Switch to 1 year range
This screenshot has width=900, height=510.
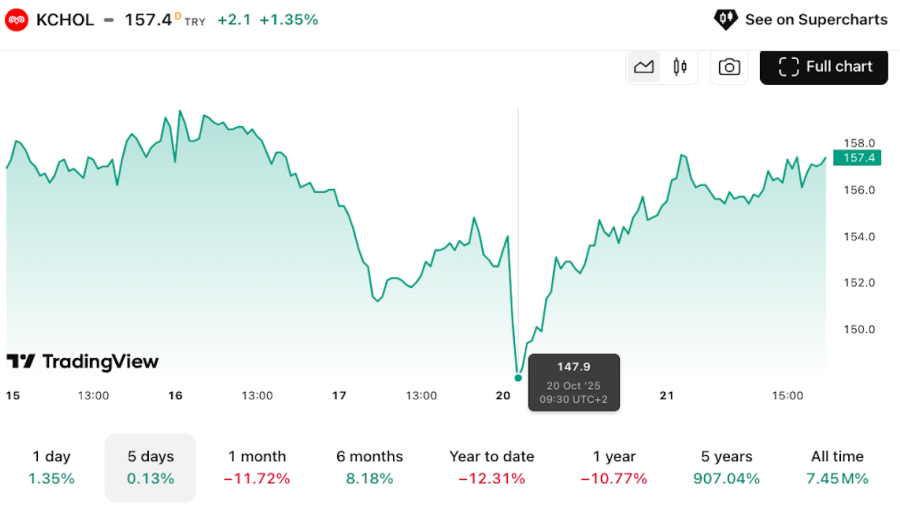click(614, 467)
